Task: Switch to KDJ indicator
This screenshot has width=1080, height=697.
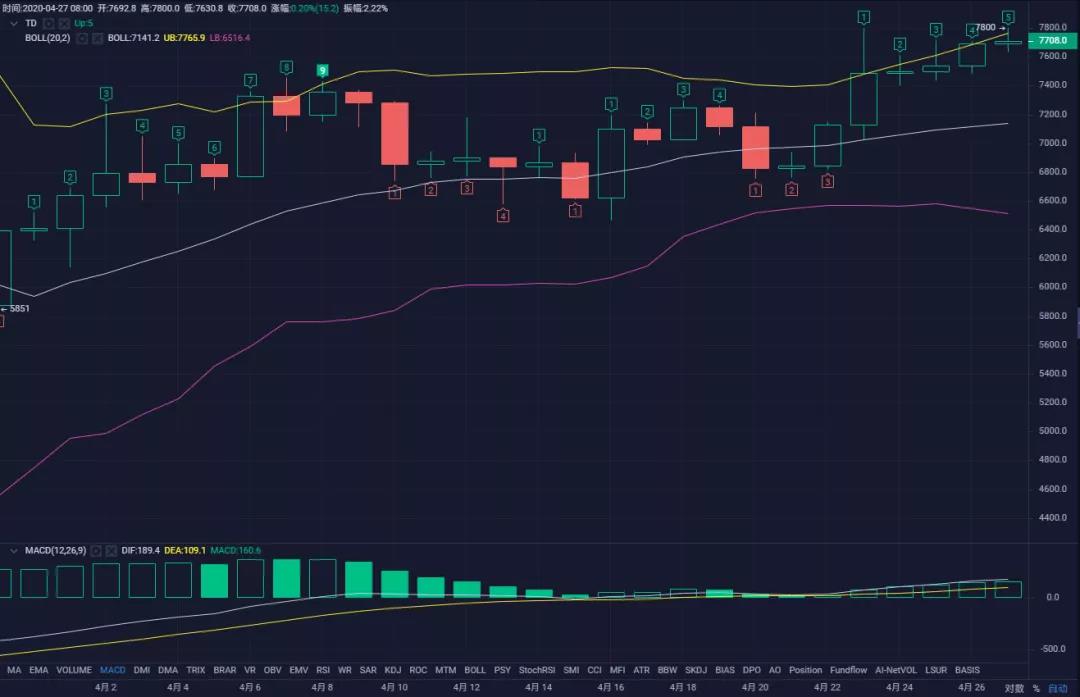Action: point(393,669)
